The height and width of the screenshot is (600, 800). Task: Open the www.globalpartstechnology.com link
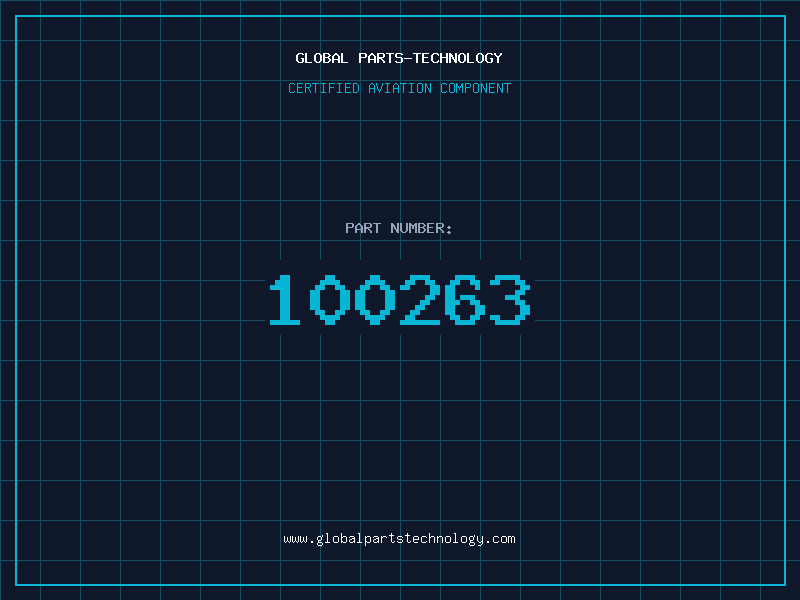coord(399,539)
